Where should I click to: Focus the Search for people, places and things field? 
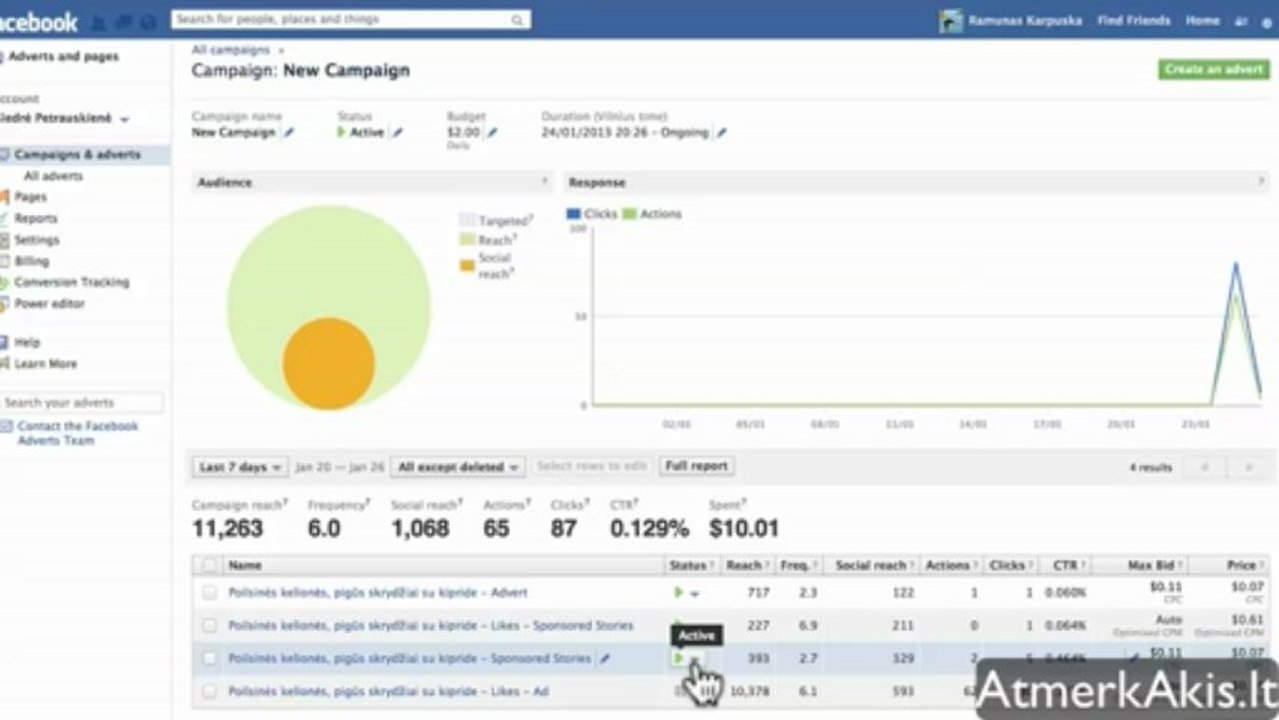[x=350, y=20]
